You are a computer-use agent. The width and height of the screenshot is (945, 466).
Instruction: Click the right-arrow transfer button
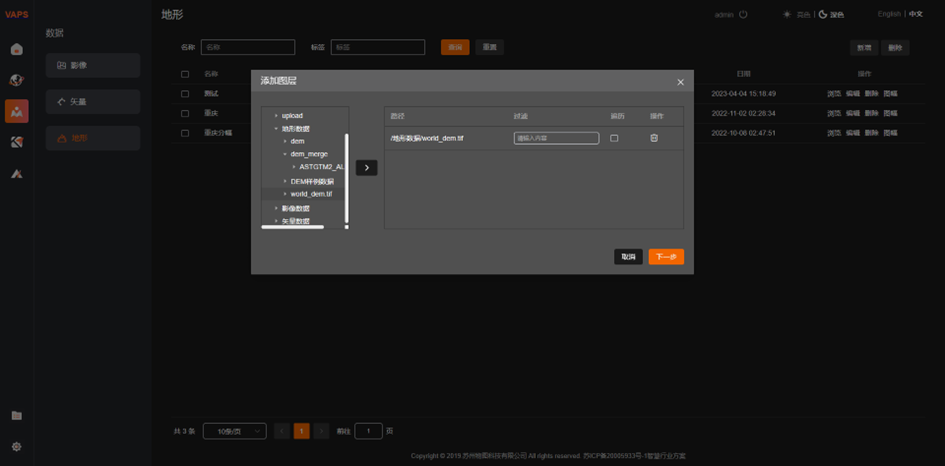(x=367, y=167)
